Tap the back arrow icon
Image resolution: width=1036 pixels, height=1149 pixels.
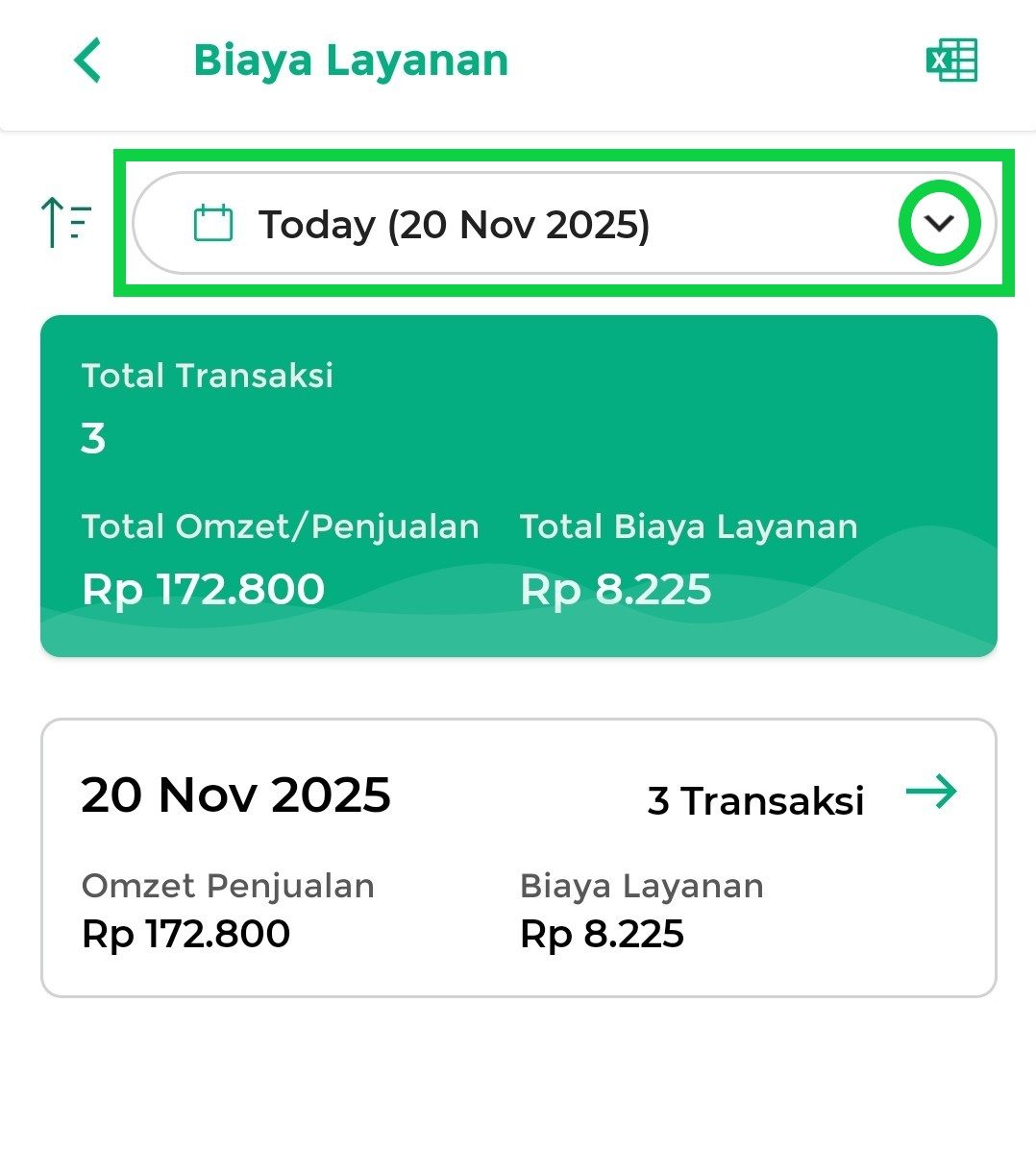pyautogui.click(x=87, y=61)
